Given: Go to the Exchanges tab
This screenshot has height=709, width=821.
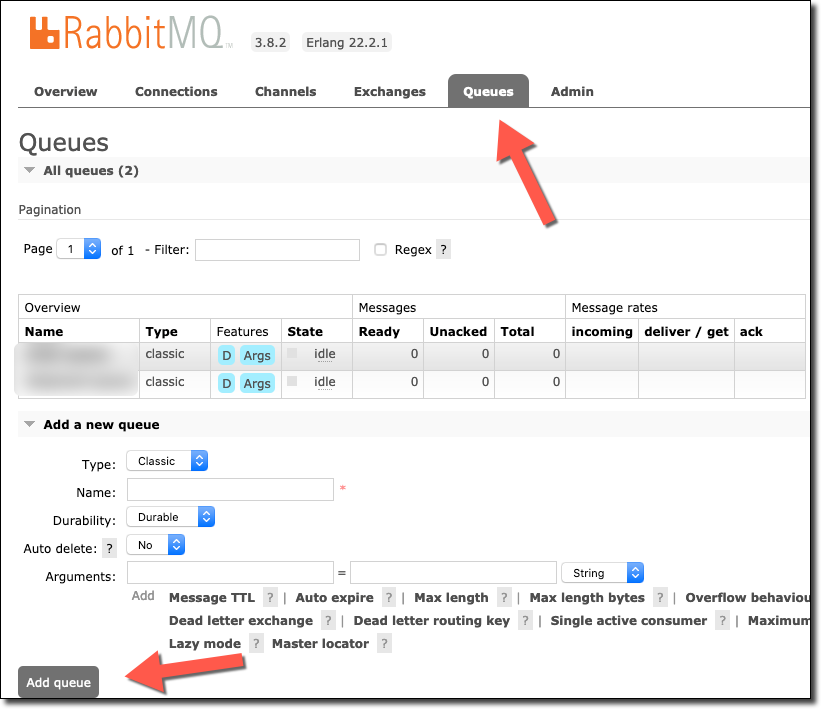Looking at the screenshot, I should 390,92.
